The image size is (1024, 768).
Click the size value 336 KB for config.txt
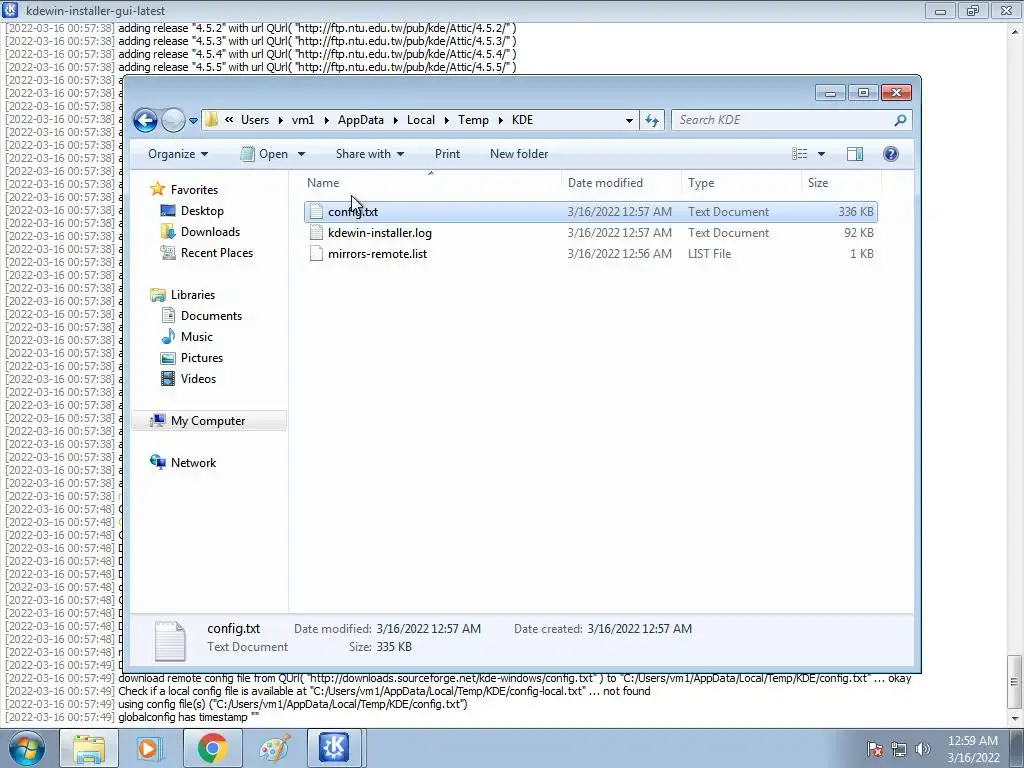(x=856, y=212)
